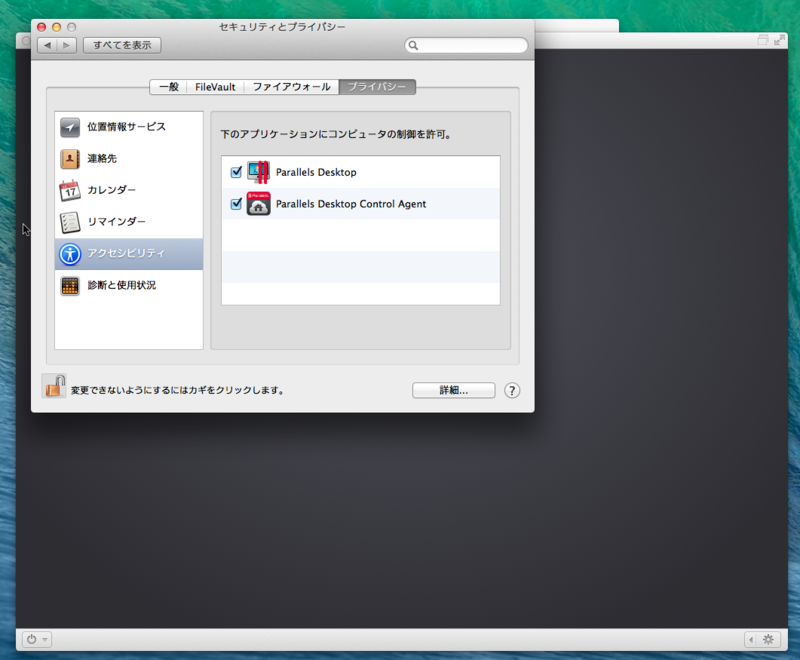Open 診断と使用状況 (Diagnostics & Usage)
This screenshot has width=800, height=660.
click(69, 286)
